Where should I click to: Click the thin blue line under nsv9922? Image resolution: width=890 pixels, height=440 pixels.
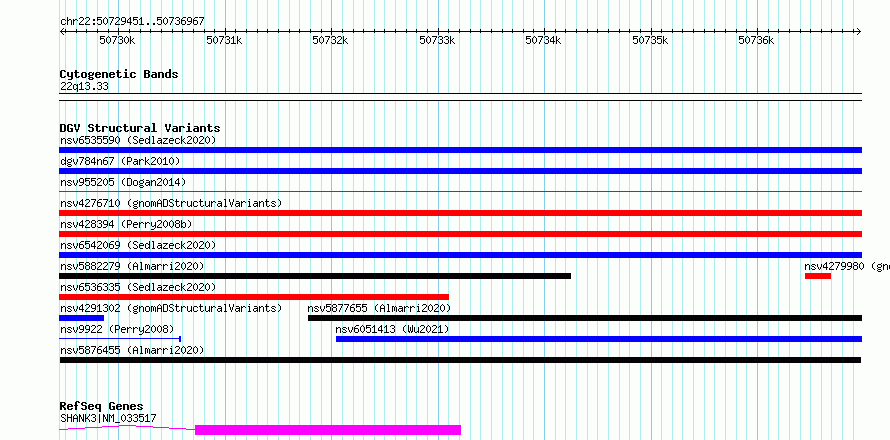click(x=120, y=339)
